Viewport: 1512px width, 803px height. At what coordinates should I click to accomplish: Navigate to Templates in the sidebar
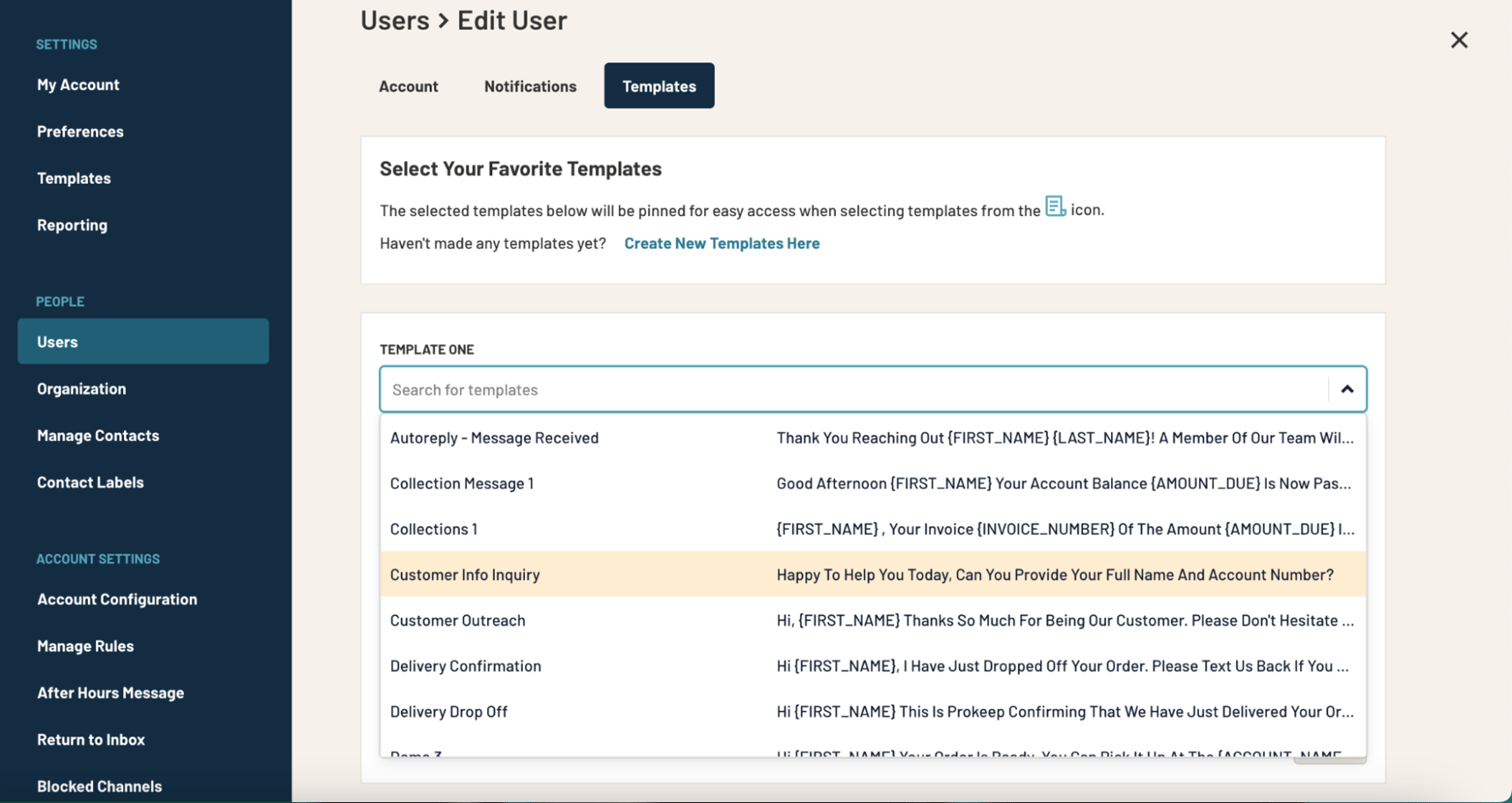click(x=74, y=177)
